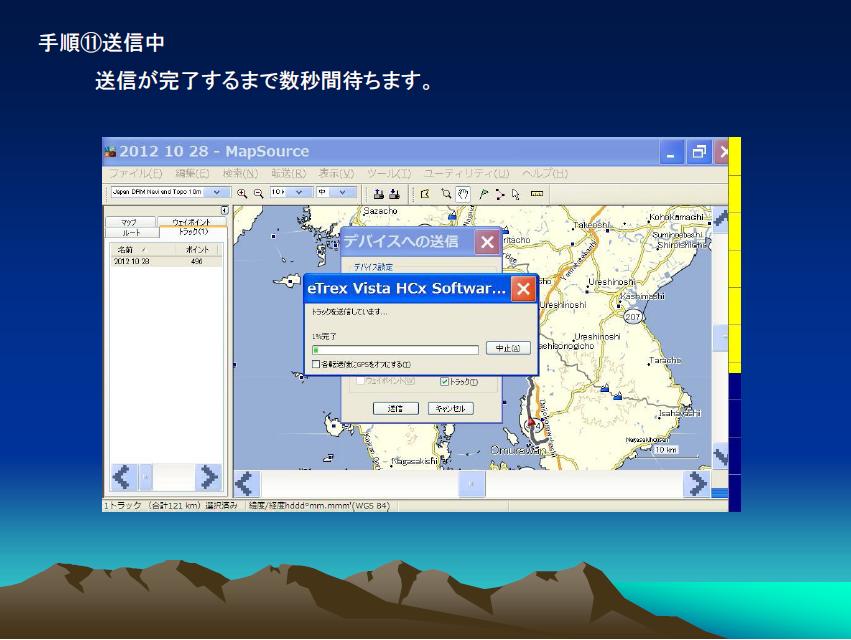Click the Takeoshi label on the map
This screenshot has width=851, height=640.
[x=592, y=224]
